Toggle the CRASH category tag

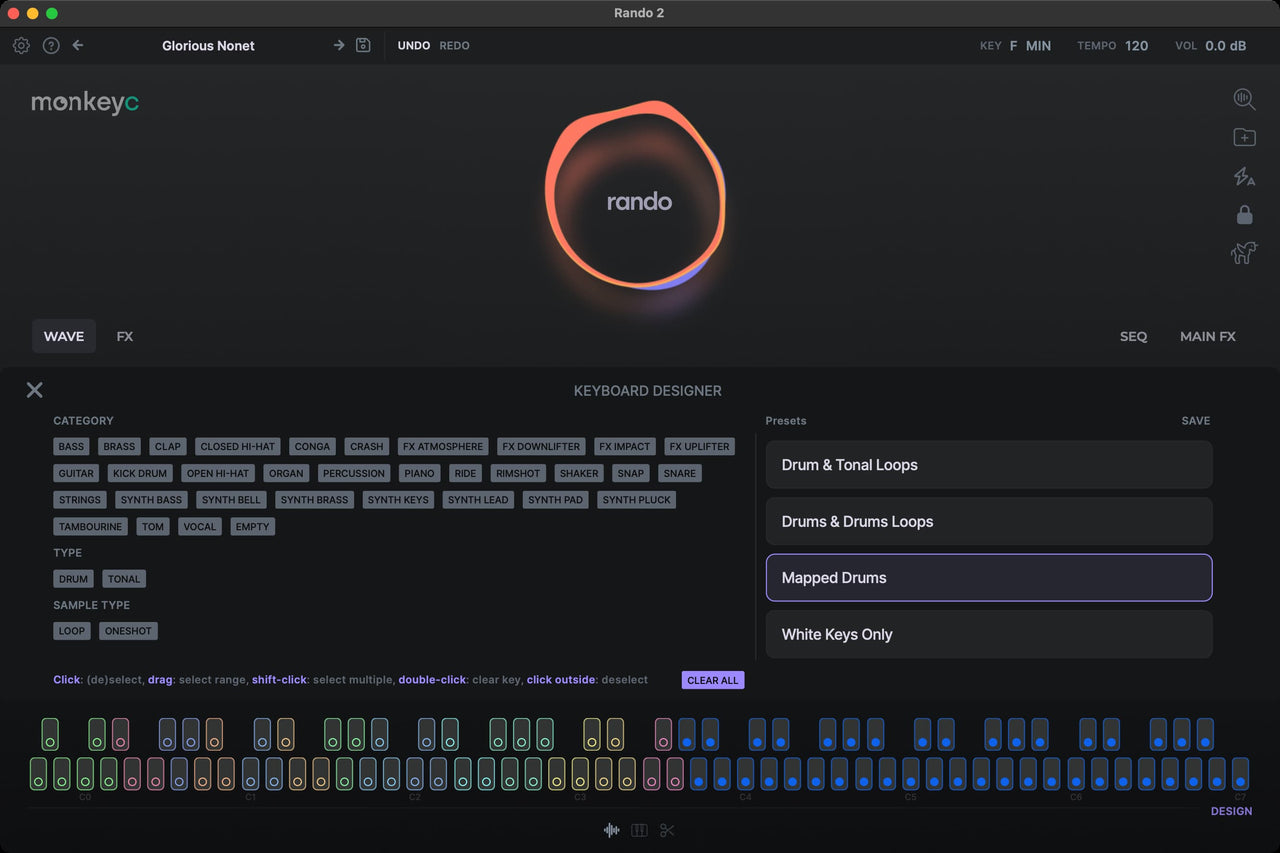coord(367,447)
